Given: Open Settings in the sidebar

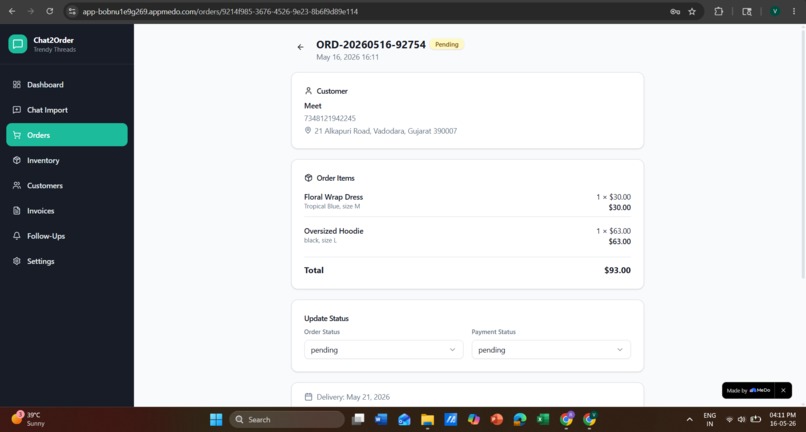Looking at the screenshot, I should (x=67, y=261).
